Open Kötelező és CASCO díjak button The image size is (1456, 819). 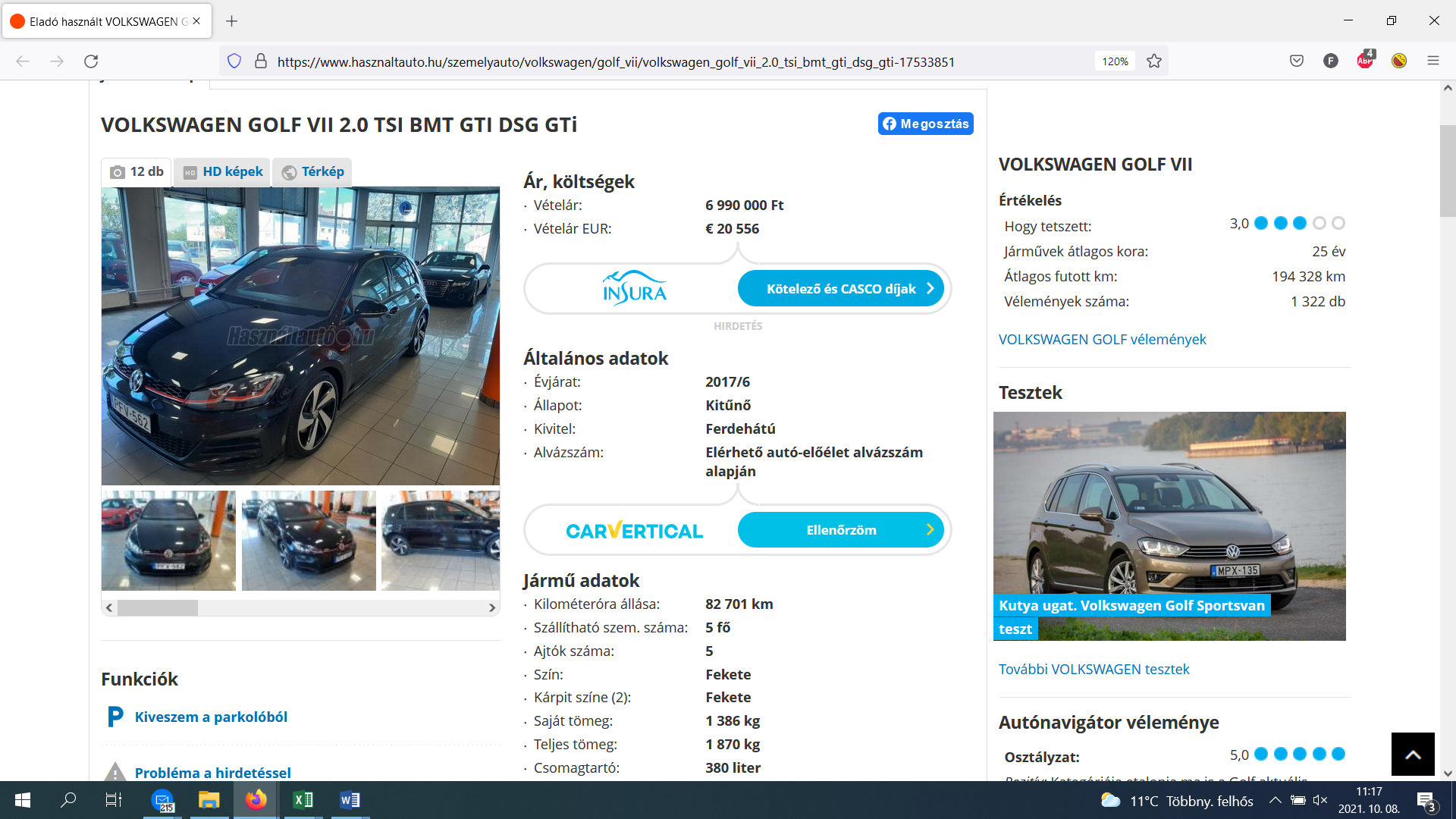coord(841,288)
